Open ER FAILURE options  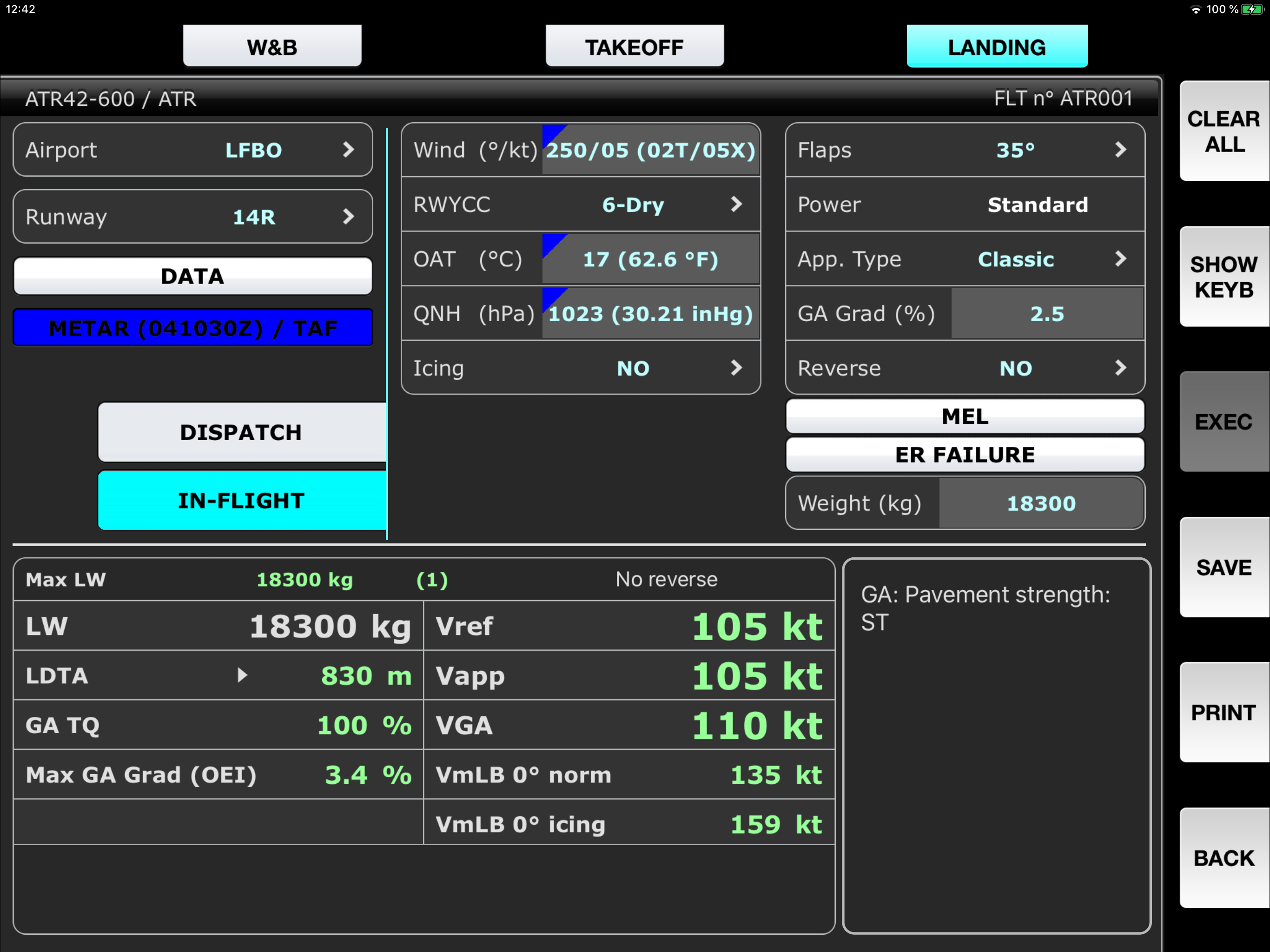[965, 455]
